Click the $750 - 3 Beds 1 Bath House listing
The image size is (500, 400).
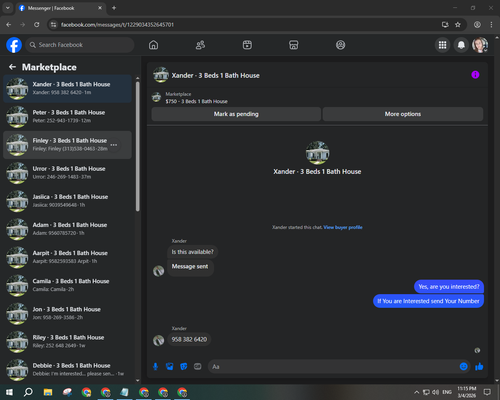click(x=197, y=101)
